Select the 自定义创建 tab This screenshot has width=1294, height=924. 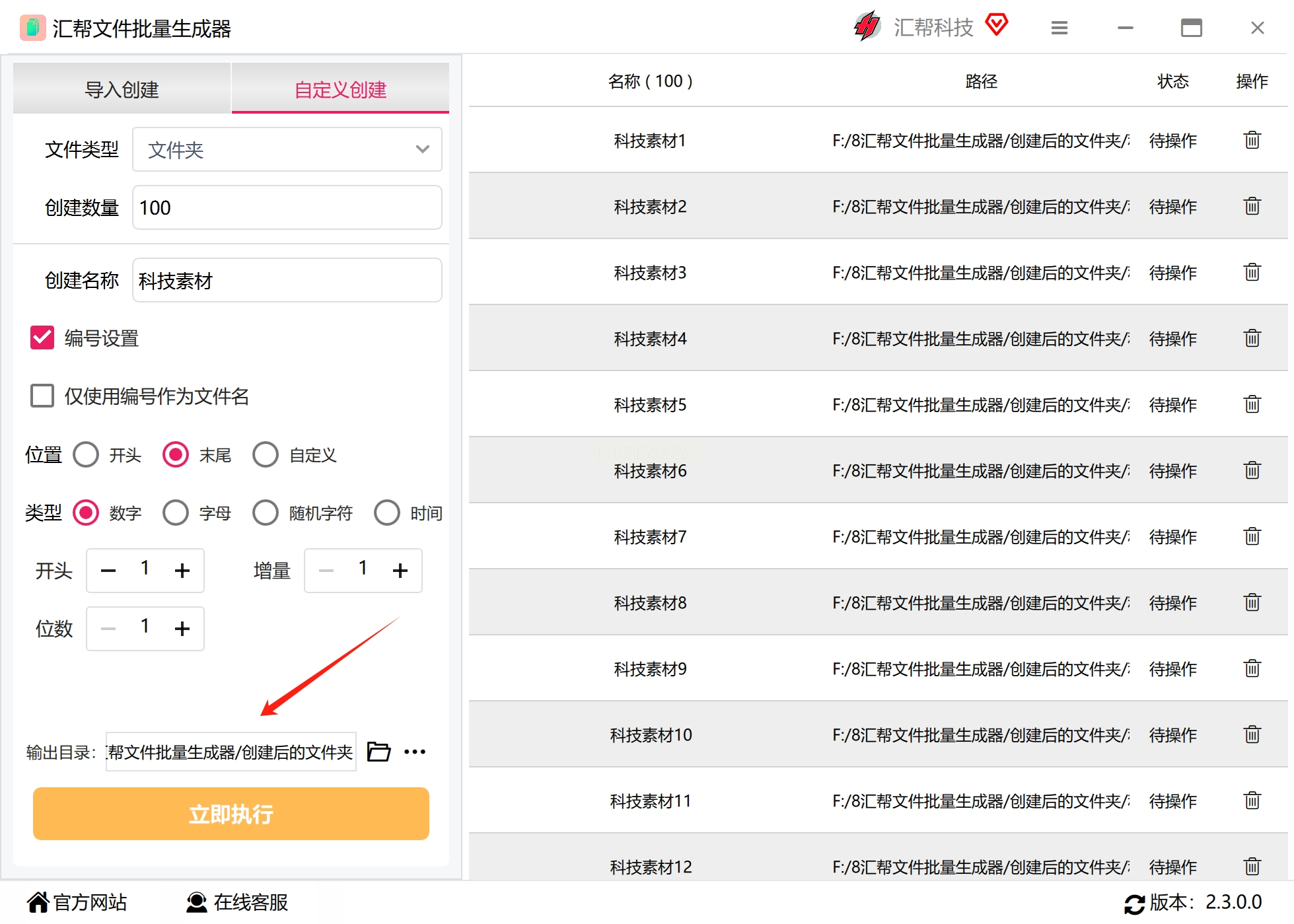(340, 89)
